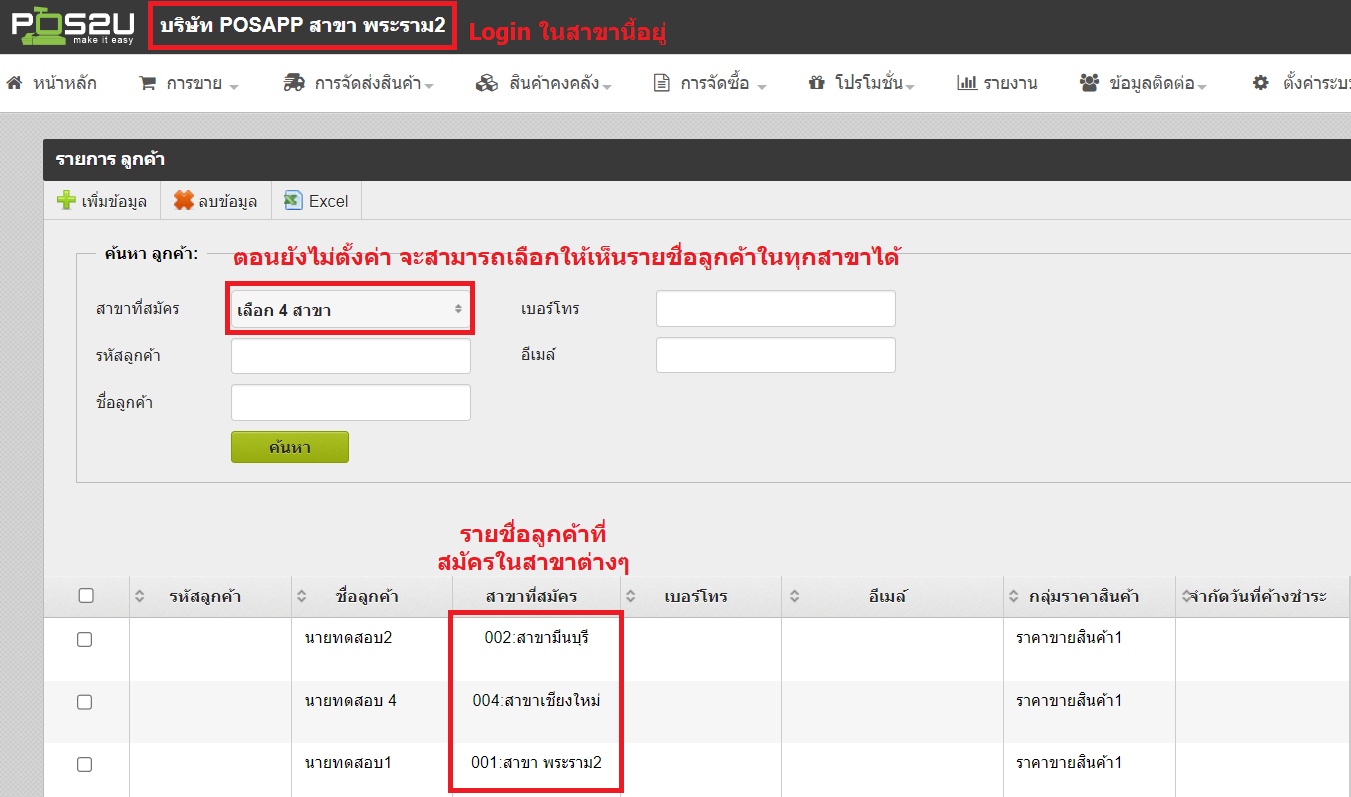Toggle the select-all checkbox in table header
The width and height of the screenshot is (1351, 797).
click(86, 595)
